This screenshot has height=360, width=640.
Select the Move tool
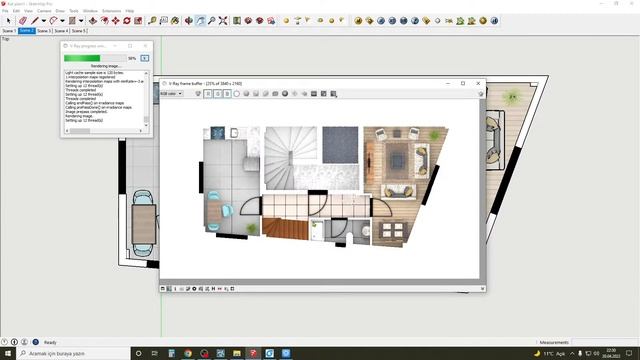[x=116, y=20]
